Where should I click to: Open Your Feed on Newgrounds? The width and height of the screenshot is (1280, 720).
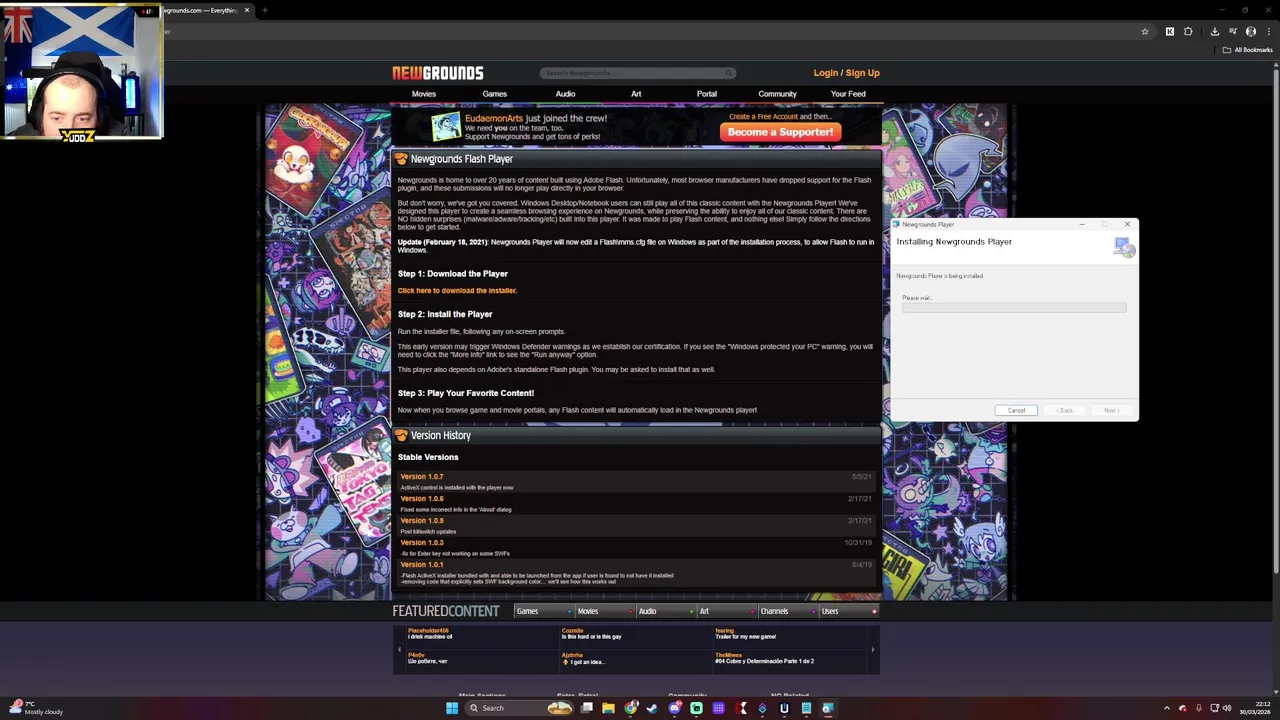(848, 94)
